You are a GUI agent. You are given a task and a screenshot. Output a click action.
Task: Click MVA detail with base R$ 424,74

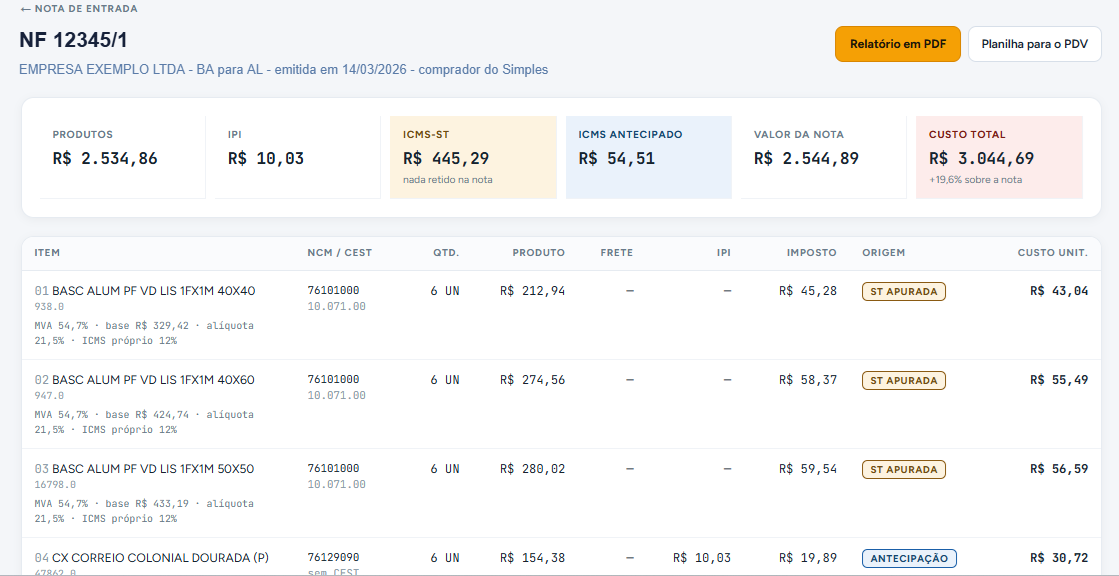click(144, 422)
